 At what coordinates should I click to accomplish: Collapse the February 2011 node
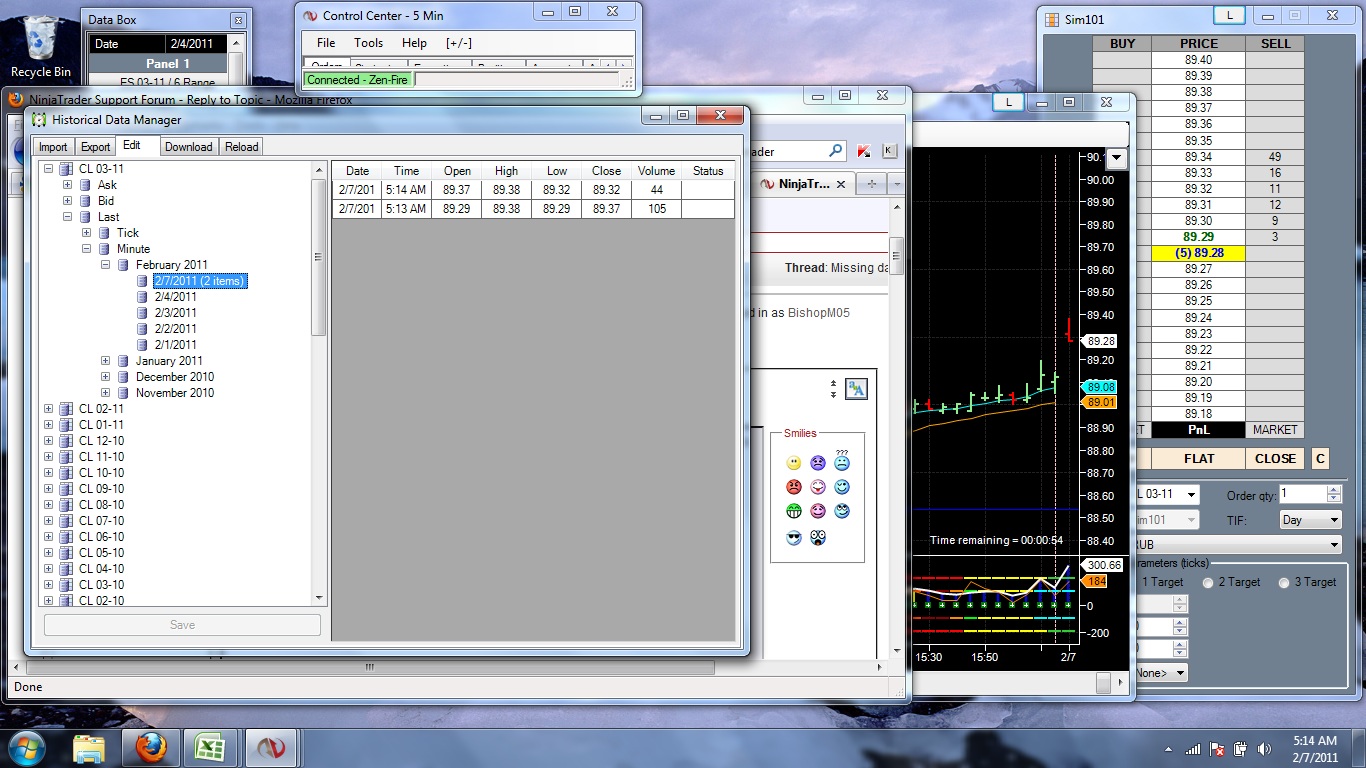click(x=106, y=265)
